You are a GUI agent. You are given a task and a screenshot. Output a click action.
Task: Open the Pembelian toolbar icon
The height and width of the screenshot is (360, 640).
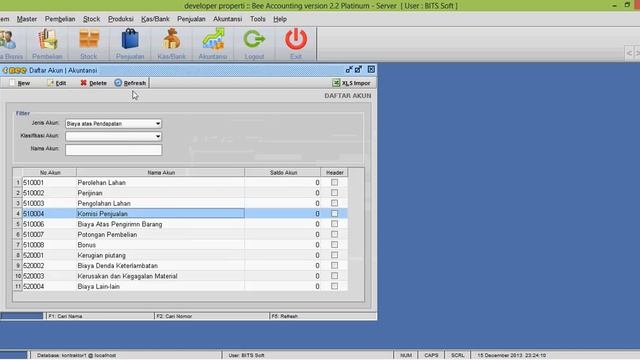(x=47, y=44)
